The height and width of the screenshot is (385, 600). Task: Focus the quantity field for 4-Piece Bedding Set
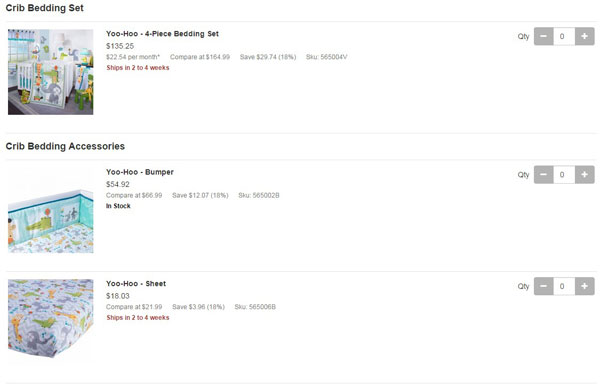[x=564, y=36]
